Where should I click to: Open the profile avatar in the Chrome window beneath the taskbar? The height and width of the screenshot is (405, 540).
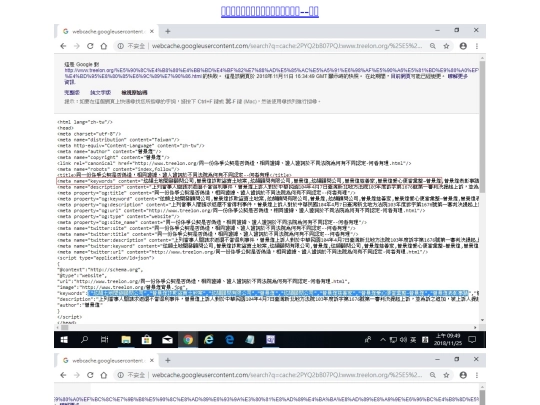point(463,375)
